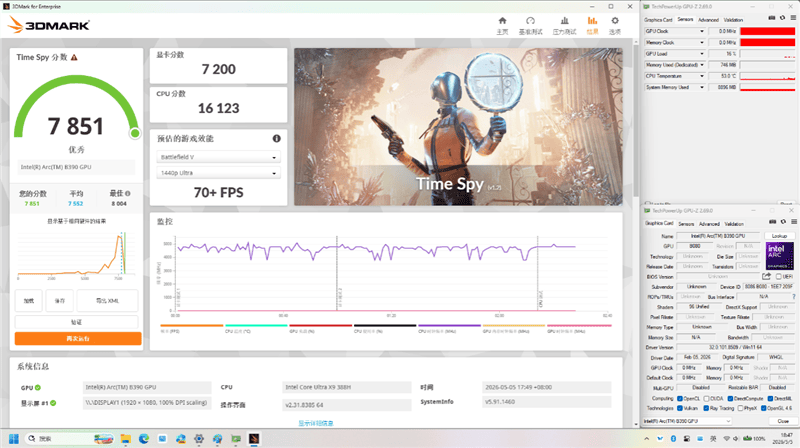
Task: Click the info icon beside estimated game performance
Action: pyautogui.click(x=277, y=138)
